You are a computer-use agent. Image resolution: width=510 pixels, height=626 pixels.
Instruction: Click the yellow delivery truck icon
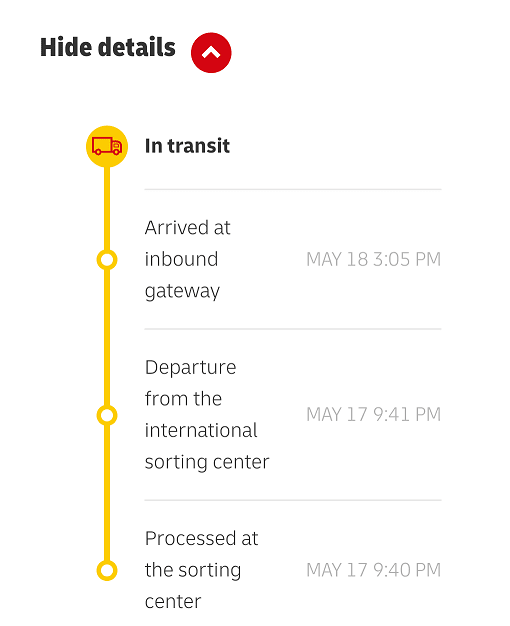click(x=107, y=146)
